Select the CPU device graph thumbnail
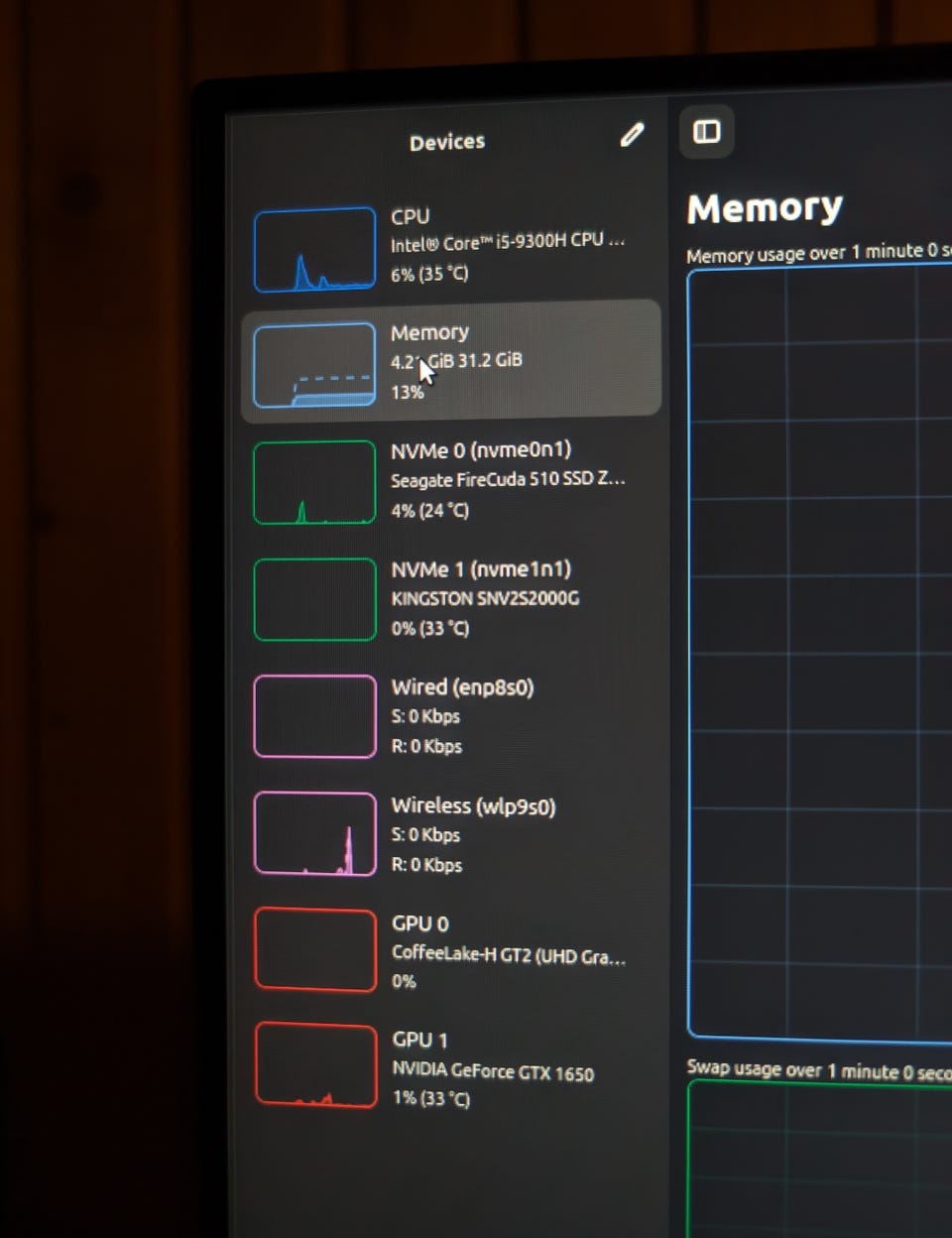Viewport: 952px width, 1238px height. [314, 249]
